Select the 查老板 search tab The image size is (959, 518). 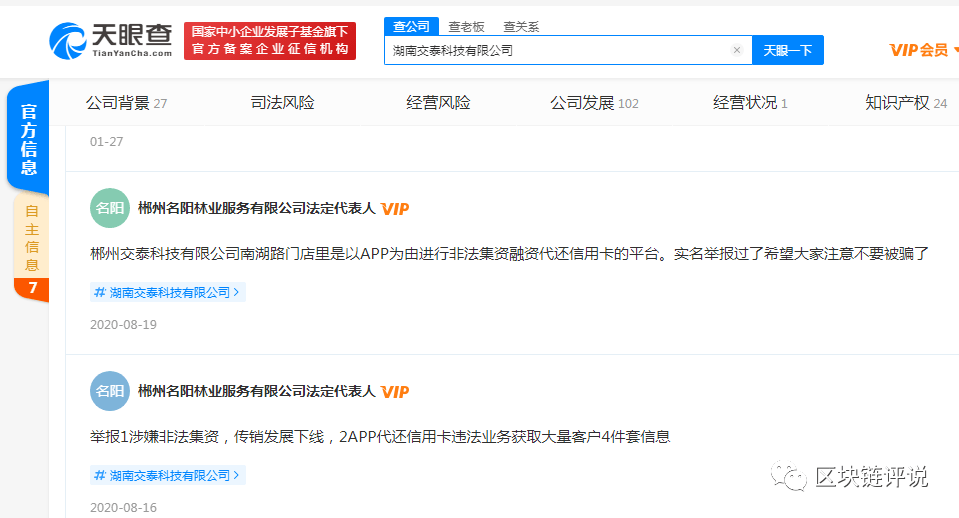(466, 26)
